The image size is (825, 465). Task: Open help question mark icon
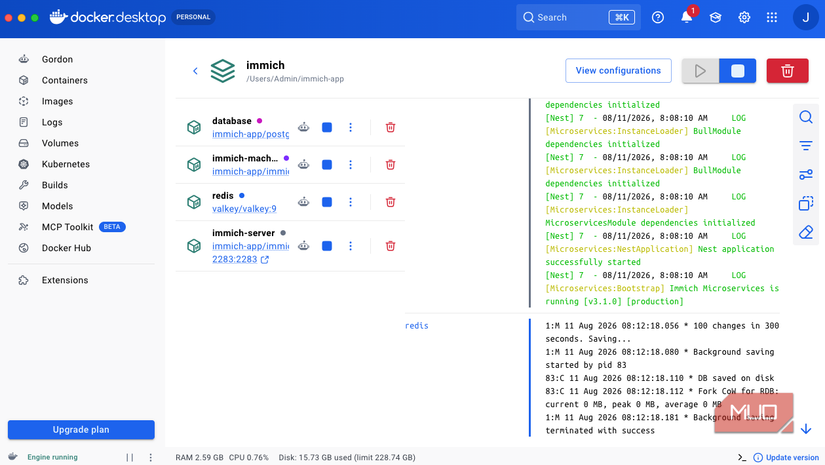[657, 17]
